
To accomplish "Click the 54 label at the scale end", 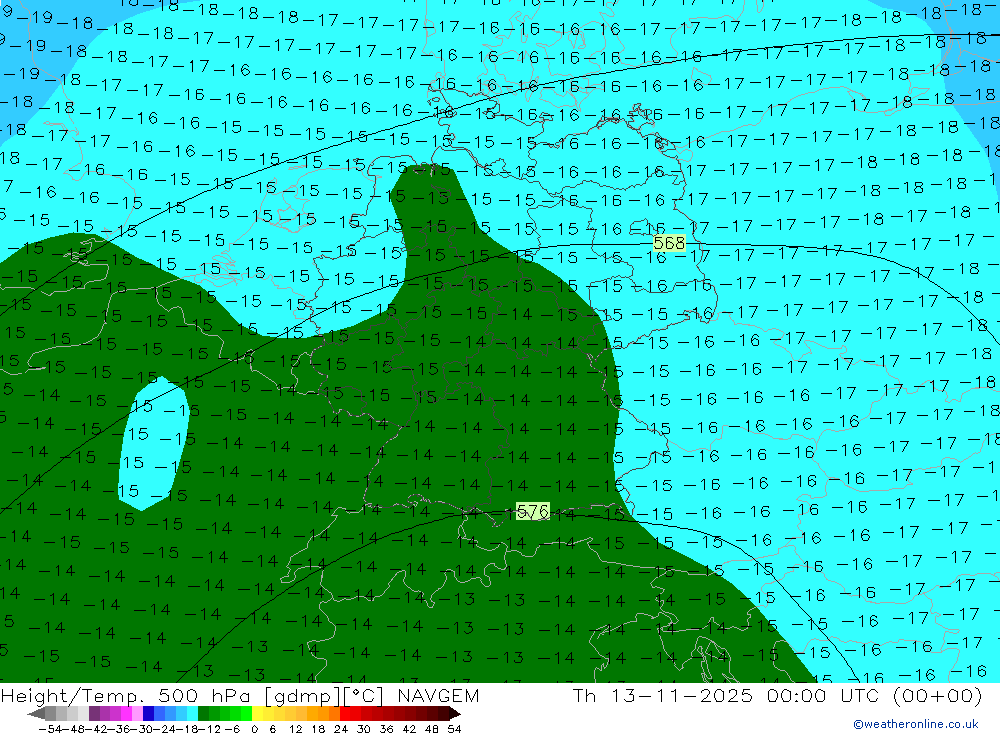I will 454,729.
